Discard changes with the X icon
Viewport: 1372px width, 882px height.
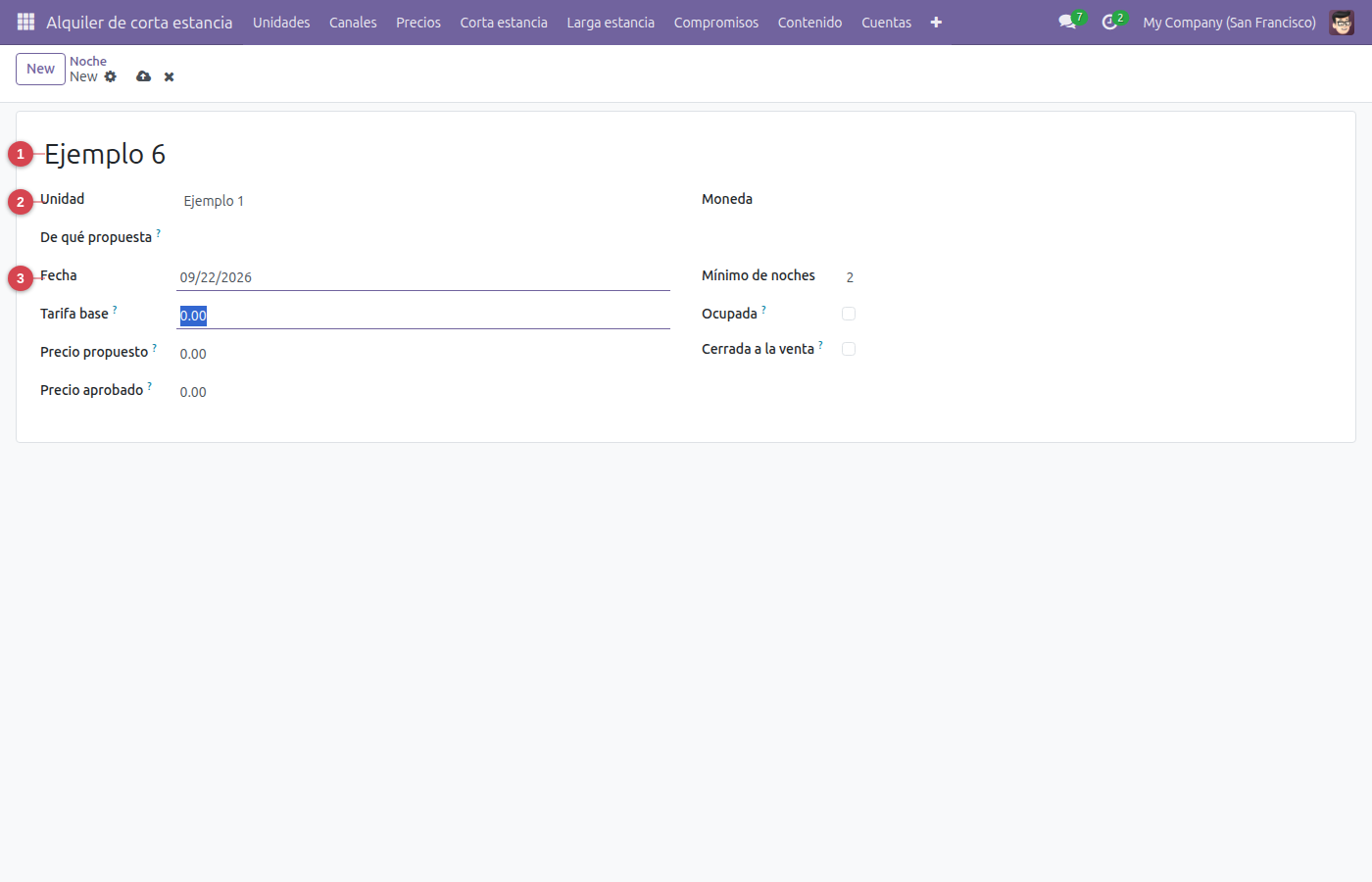[170, 76]
